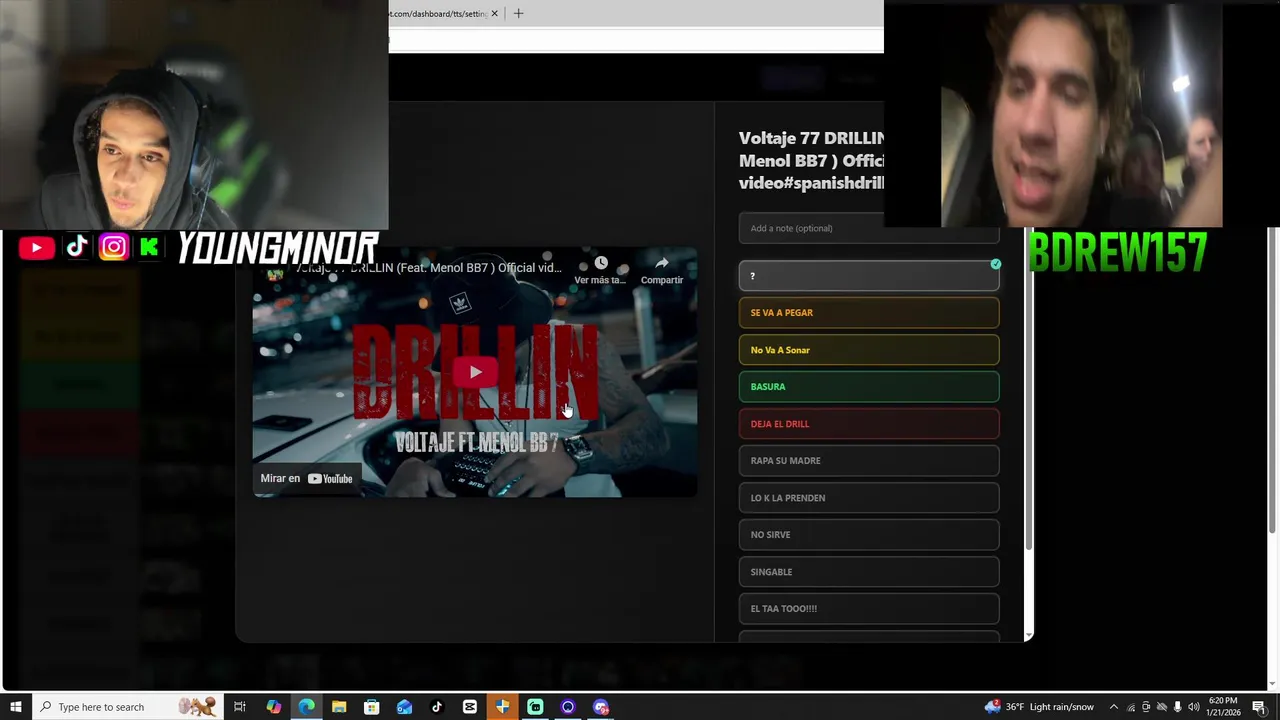
Task: Expand hidden system tray icons
Action: 1114,707
